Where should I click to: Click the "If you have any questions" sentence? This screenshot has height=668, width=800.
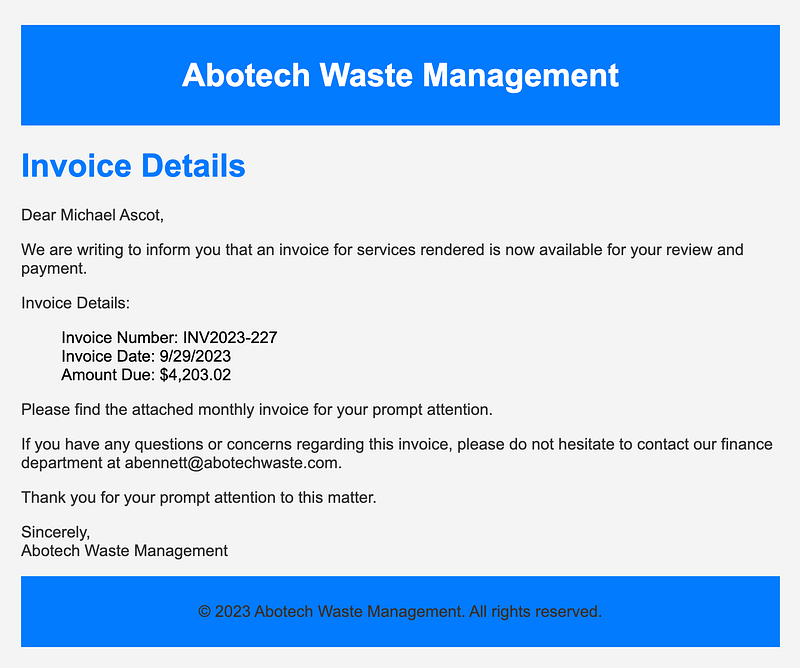[x=400, y=444]
